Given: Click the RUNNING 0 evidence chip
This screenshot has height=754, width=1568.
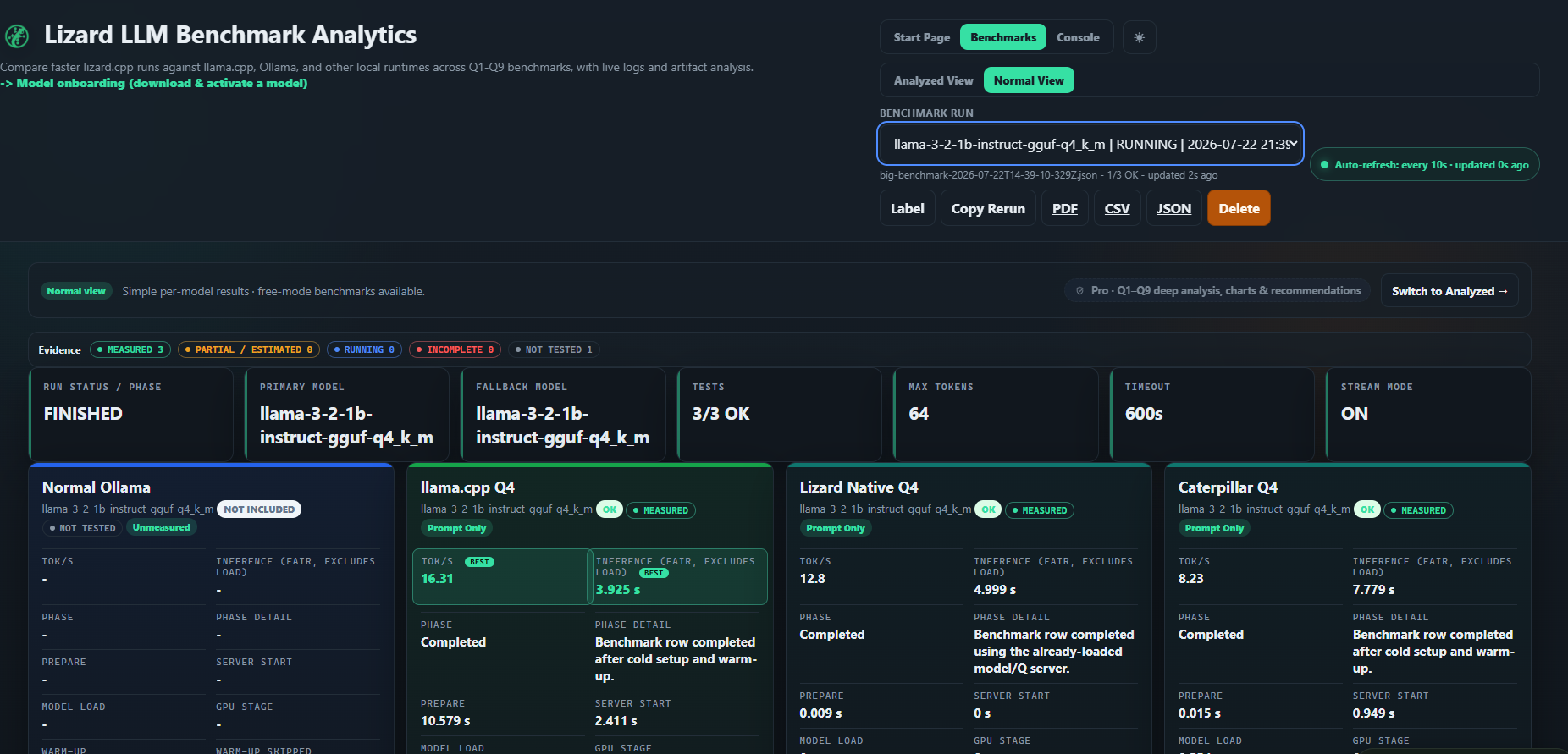Looking at the screenshot, I should (364, 349).
